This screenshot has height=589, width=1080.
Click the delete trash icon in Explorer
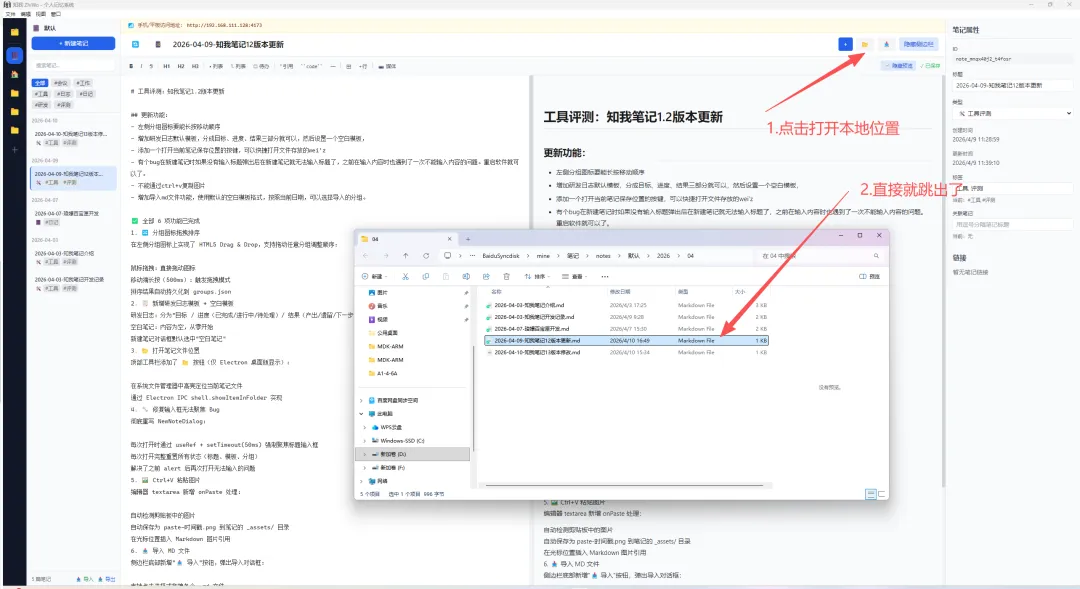click(506, 276)
